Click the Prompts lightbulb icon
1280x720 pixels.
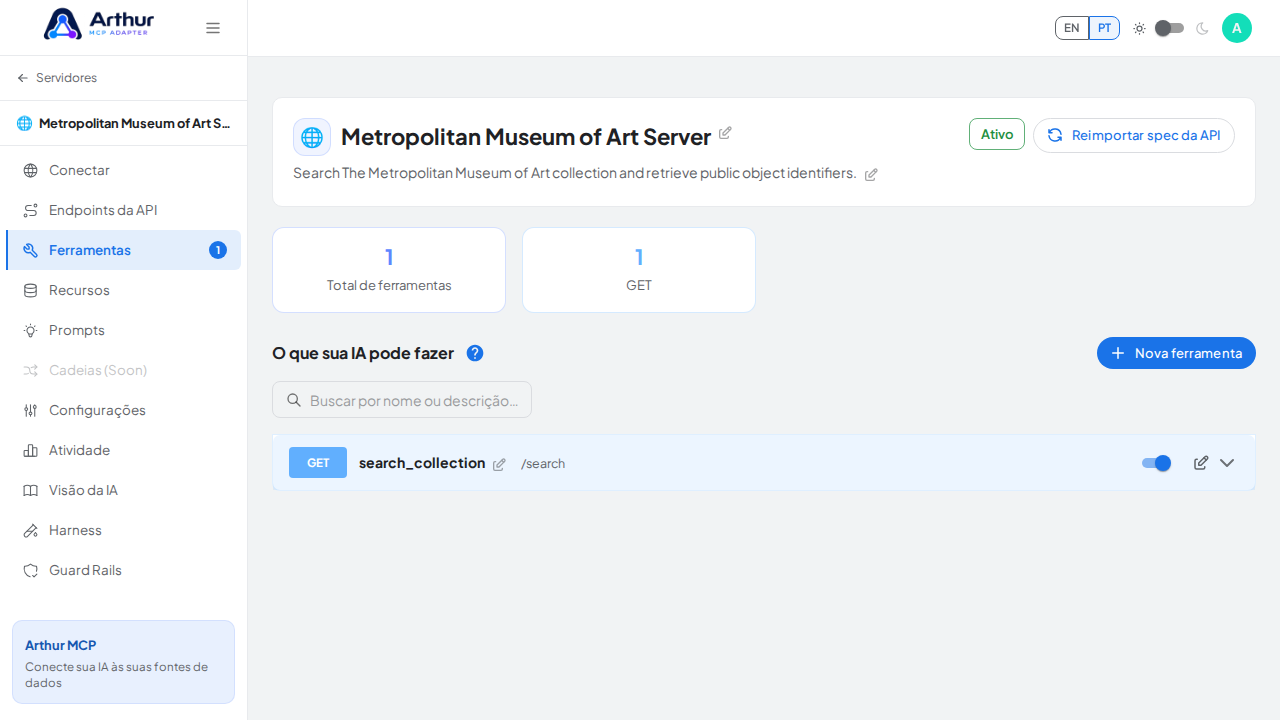tap(31, 330)
